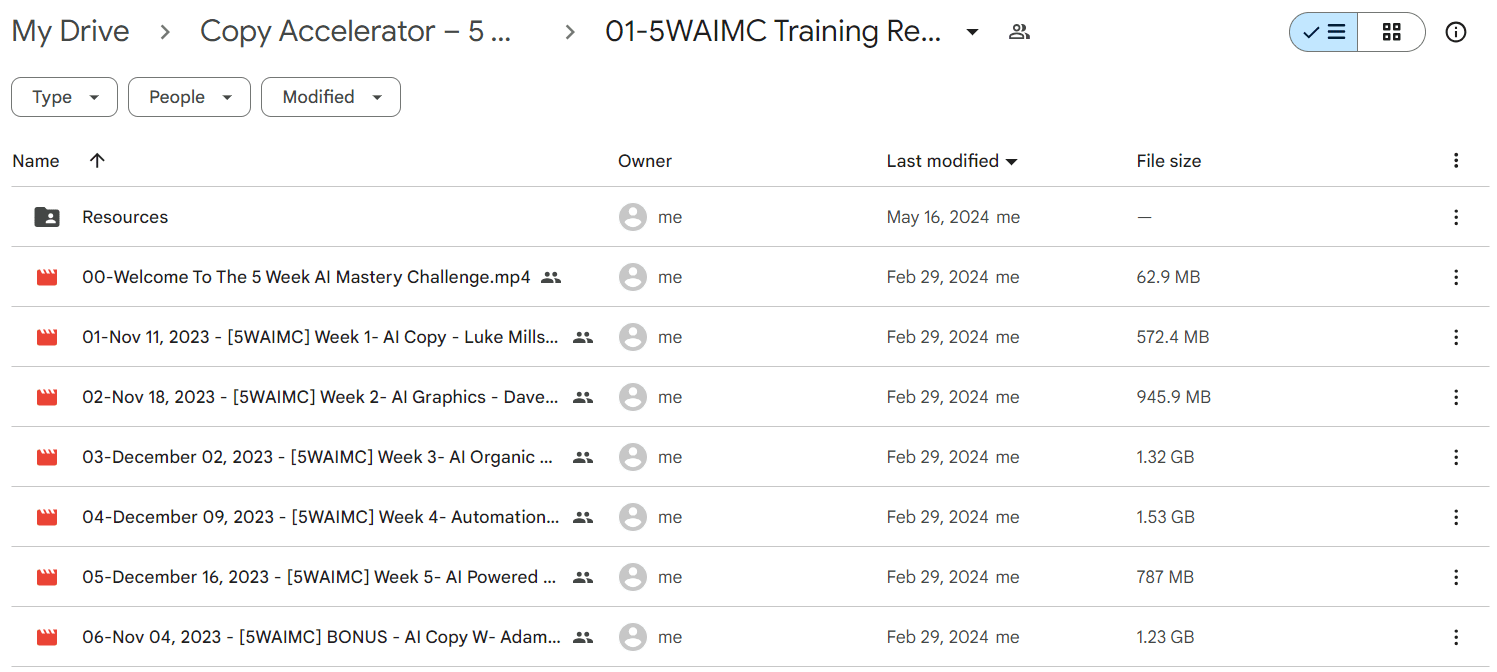Click the view details info icon

pos(1456,32)
